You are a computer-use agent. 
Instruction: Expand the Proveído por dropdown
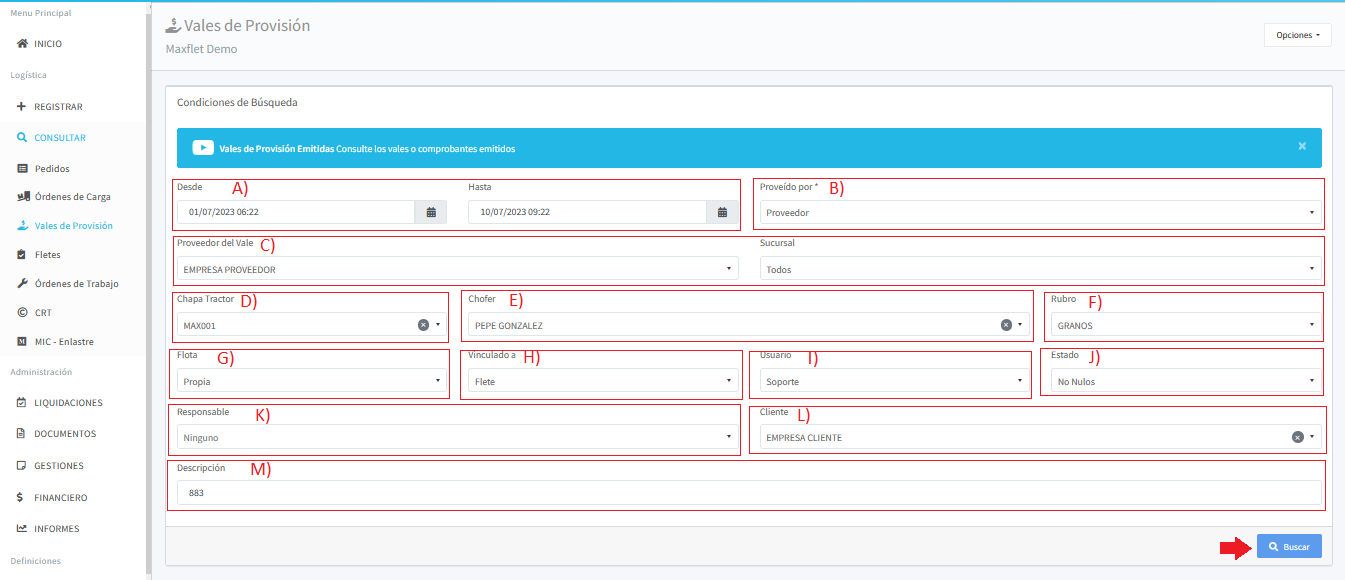click(x=1040, y=213)
